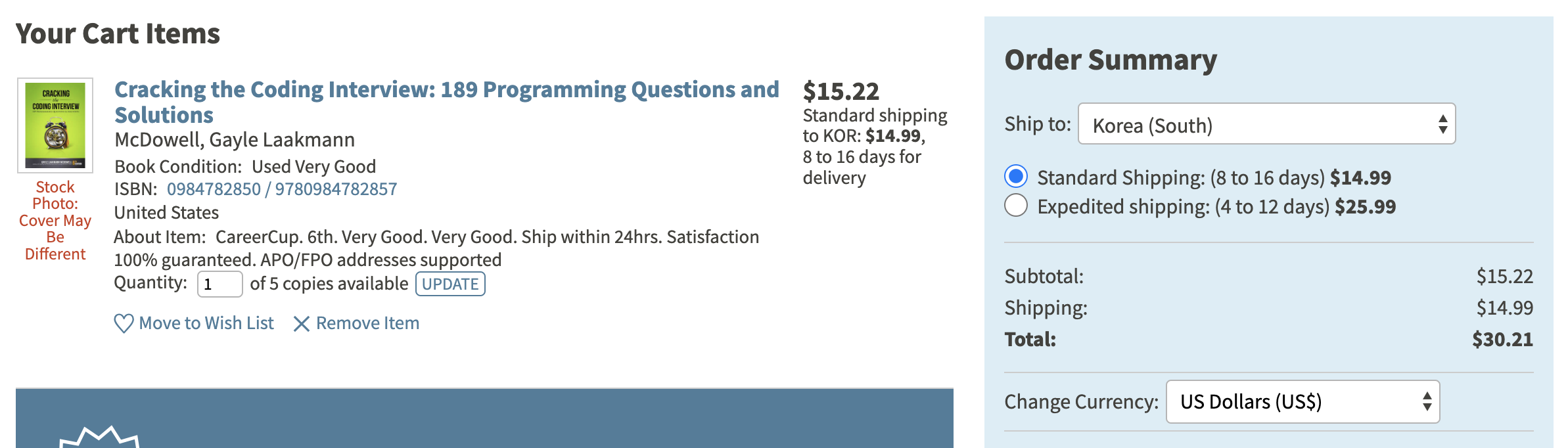This screenshot has width=1568, height=448.
Task: Click the Order Summary heading
Action: [1111, 60]
